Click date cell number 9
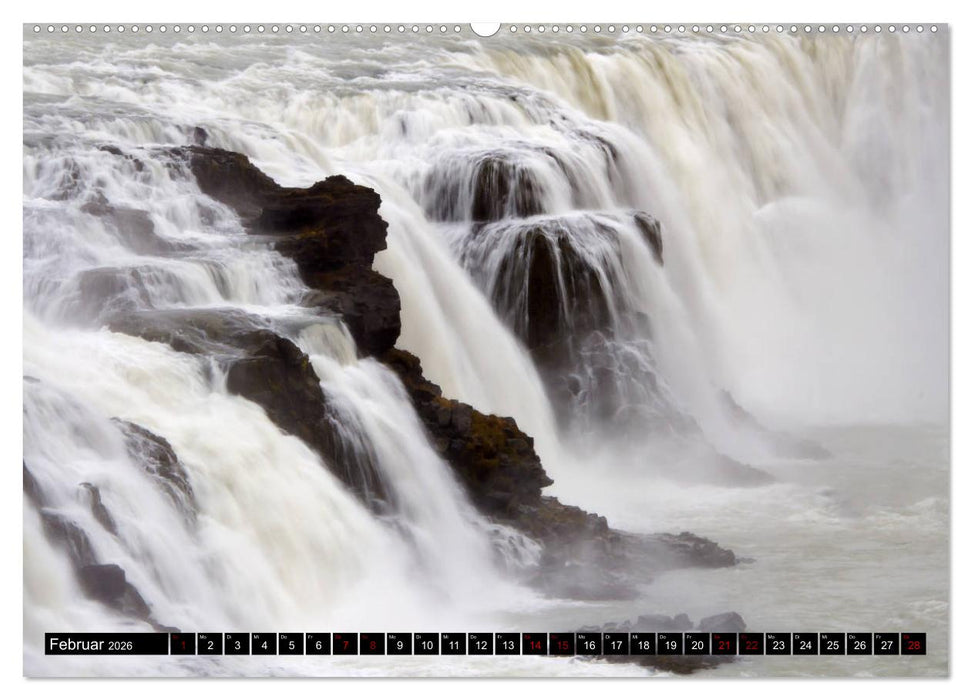The width and height of the screenshot is (971, 700). (x=399, y=644)
